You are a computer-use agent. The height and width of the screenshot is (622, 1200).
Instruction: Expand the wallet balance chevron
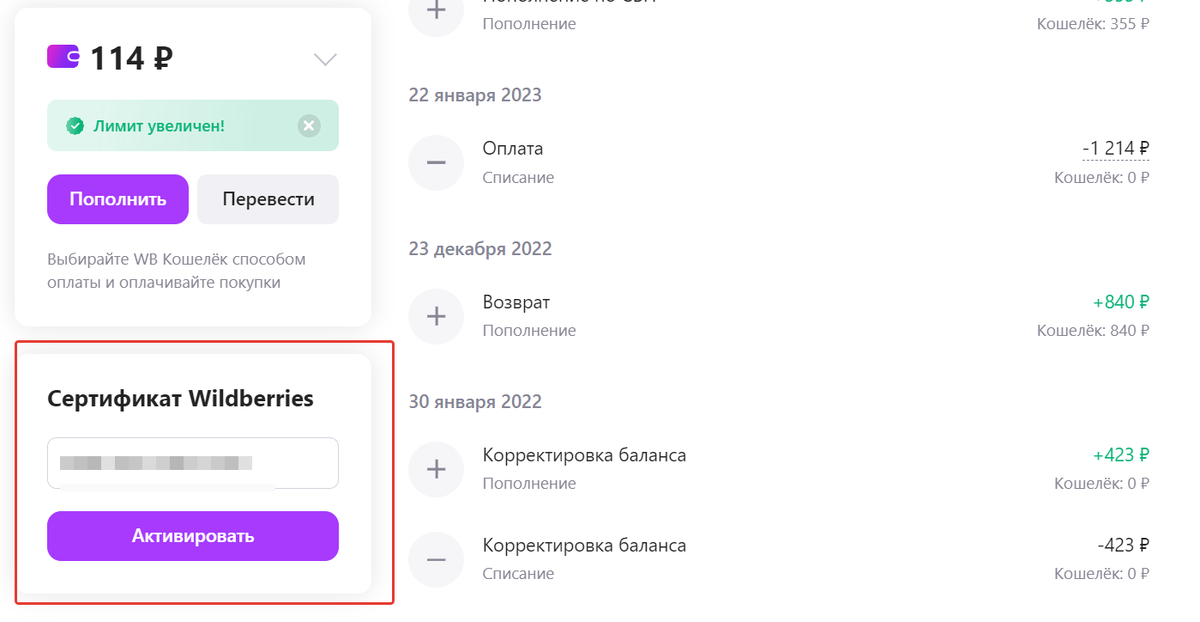click(x=325, y=60)
